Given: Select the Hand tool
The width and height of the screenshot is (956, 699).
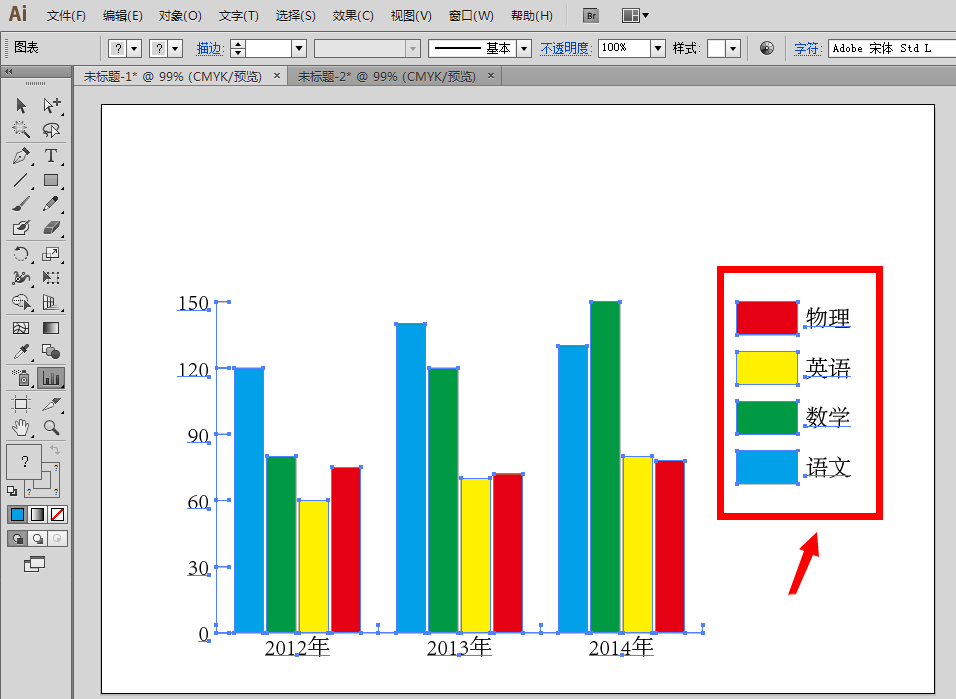Looking at the screenshot, I should click(x=21, y=428).
